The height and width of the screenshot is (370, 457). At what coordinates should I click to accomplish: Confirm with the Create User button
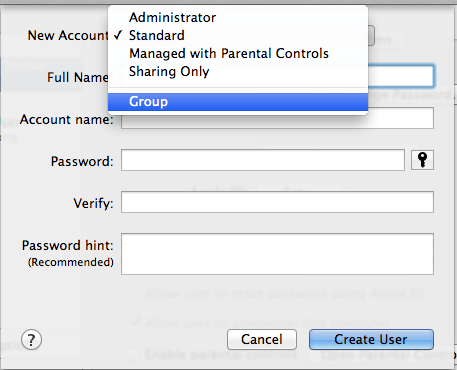pyautogui.click(x=371, y=340)
